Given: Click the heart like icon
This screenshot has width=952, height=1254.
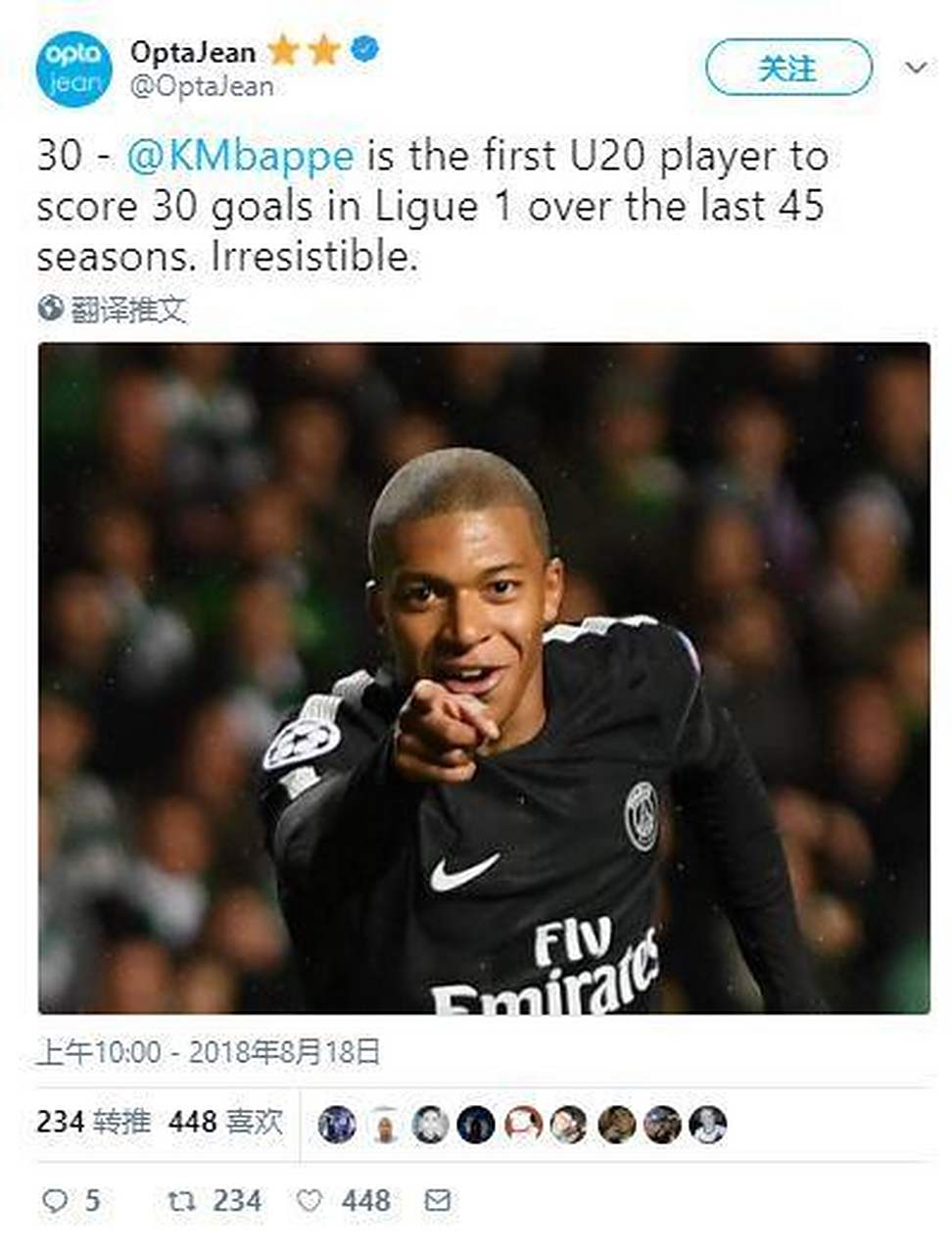Looking at the screenshot, I should [309, 1200].
